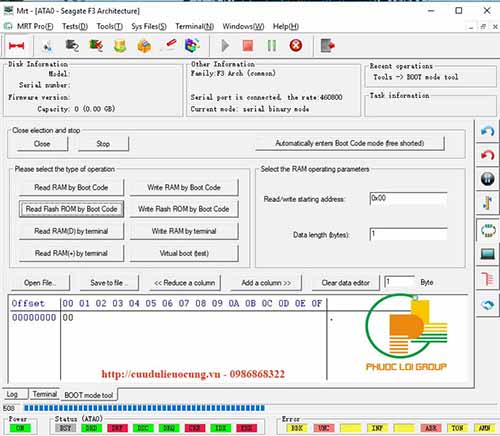Click the blue progress bar at bottom
The image size is (500, 436).
pyautogui.click(x=144, y=408)
